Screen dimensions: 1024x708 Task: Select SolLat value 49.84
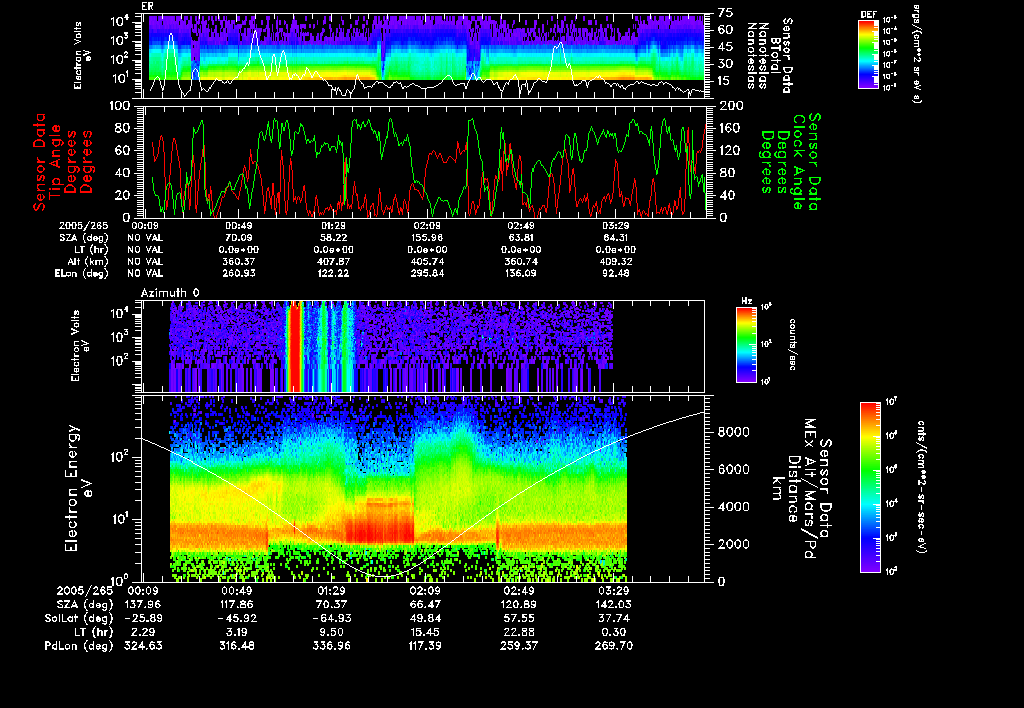point(425,619)
